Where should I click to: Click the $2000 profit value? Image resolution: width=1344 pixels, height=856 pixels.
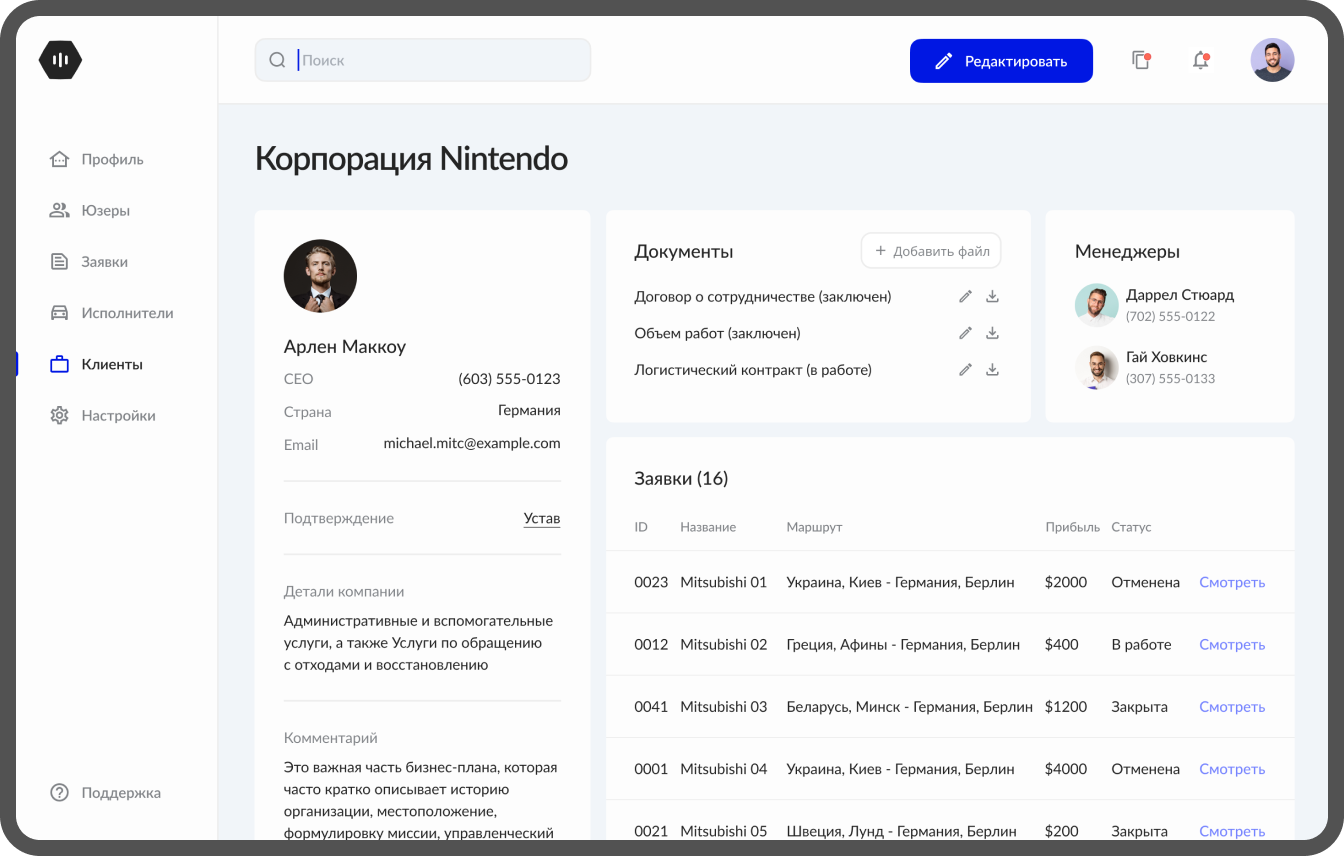[1066, 582]
